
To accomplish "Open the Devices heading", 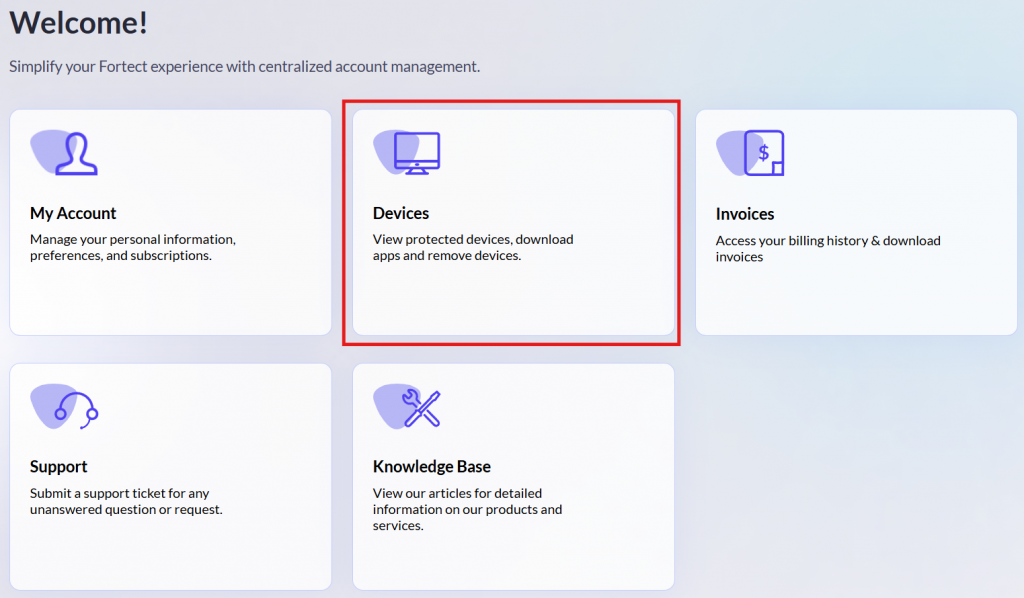I will click(401, 213).
